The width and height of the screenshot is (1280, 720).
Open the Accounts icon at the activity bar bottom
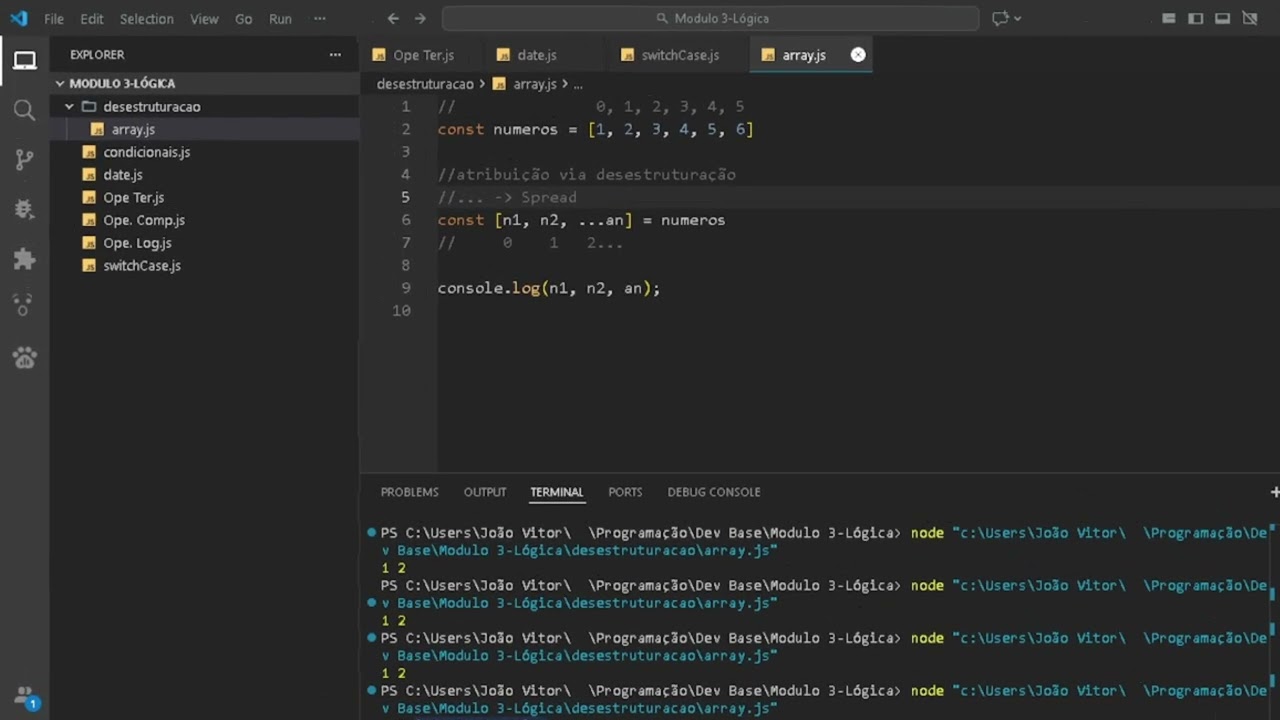coord(25,697)
